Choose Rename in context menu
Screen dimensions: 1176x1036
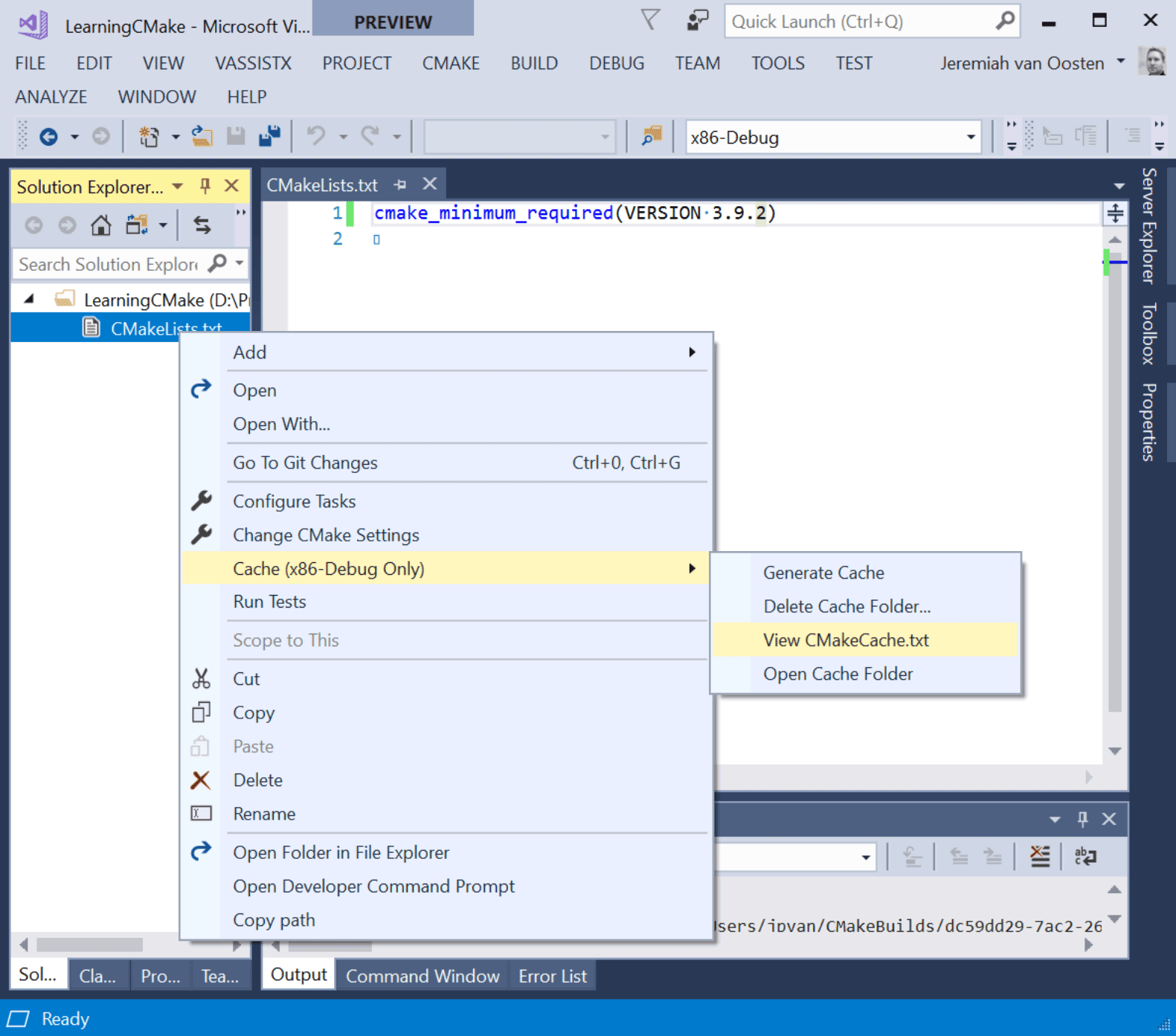pyautogui.click(x=445, y=814)
